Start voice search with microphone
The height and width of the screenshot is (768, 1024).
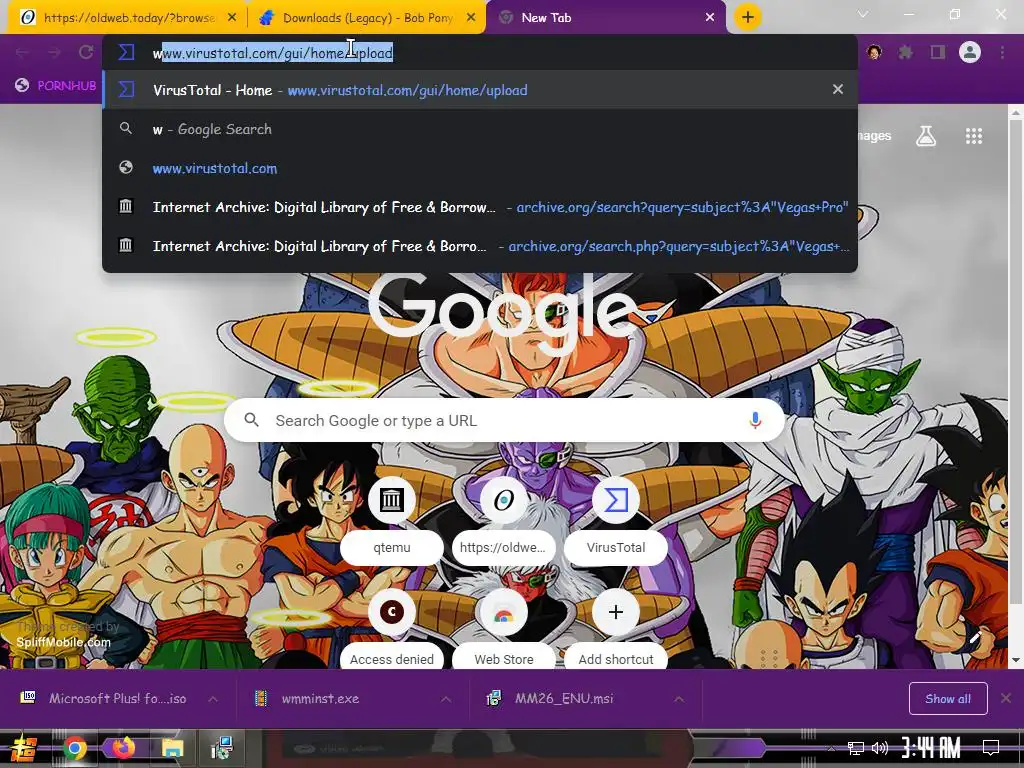tap(755, 420)
